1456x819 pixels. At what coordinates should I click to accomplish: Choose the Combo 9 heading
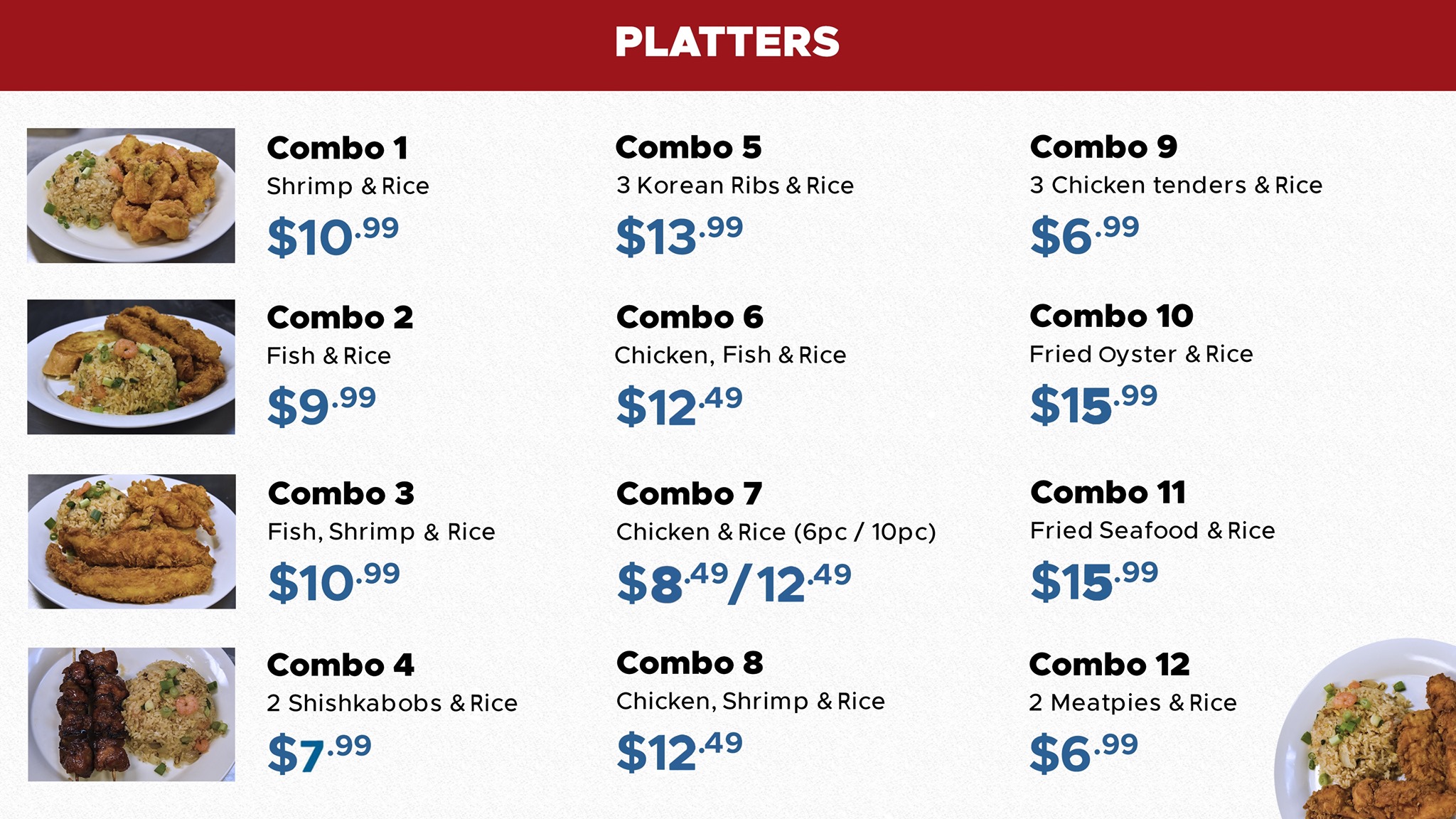pyautogui.click(x=1103, y=147)
